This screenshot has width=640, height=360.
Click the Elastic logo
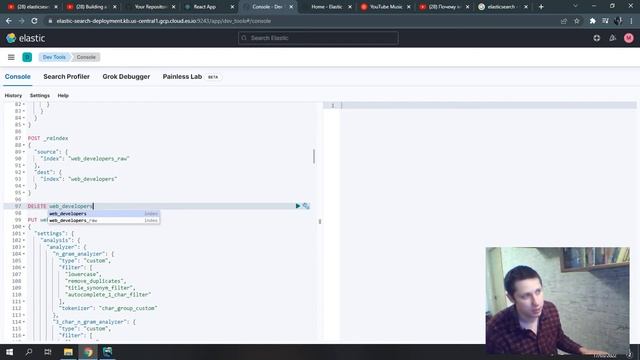(25, 38)
